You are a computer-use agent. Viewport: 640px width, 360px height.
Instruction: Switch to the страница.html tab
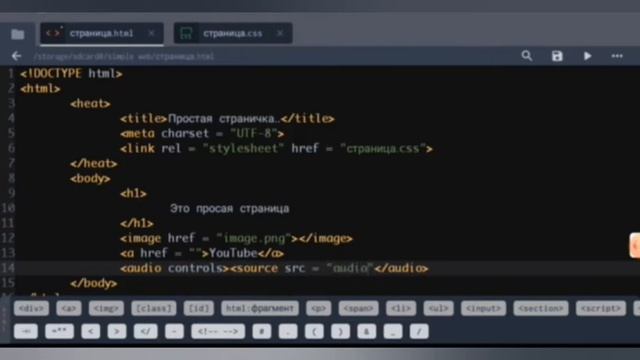point(102,33)
